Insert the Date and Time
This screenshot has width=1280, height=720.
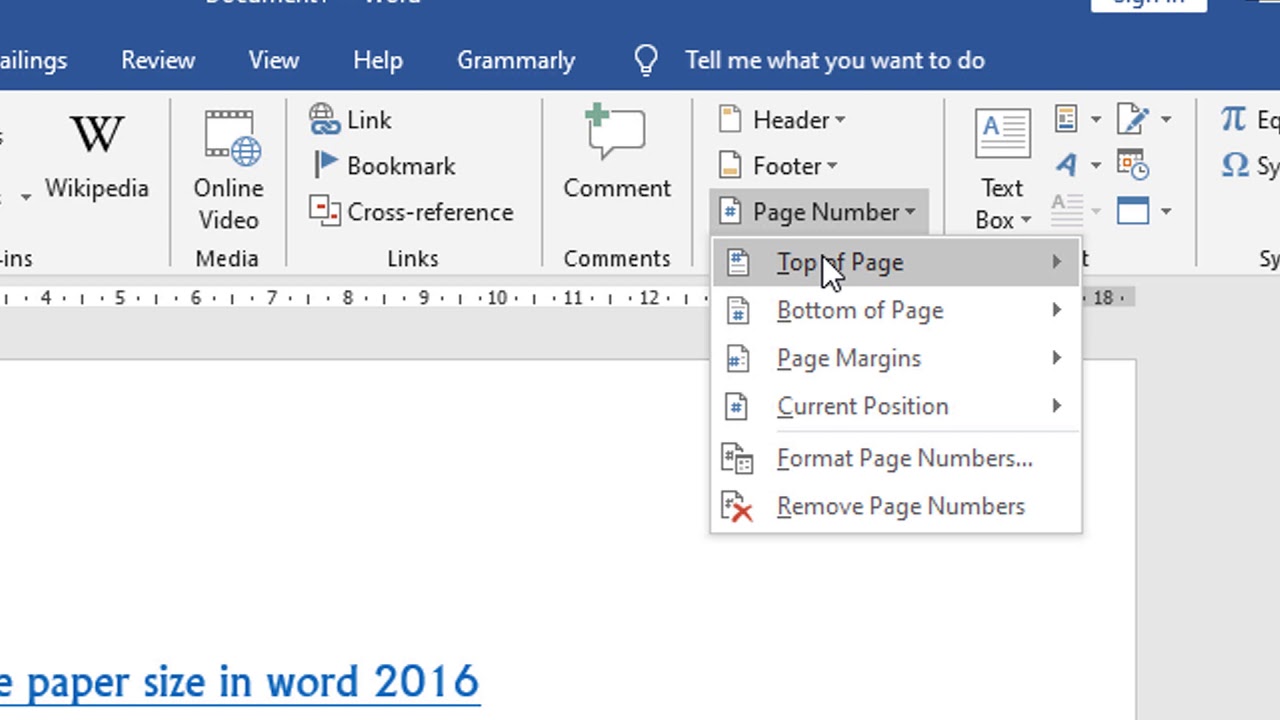point(1131,164)
